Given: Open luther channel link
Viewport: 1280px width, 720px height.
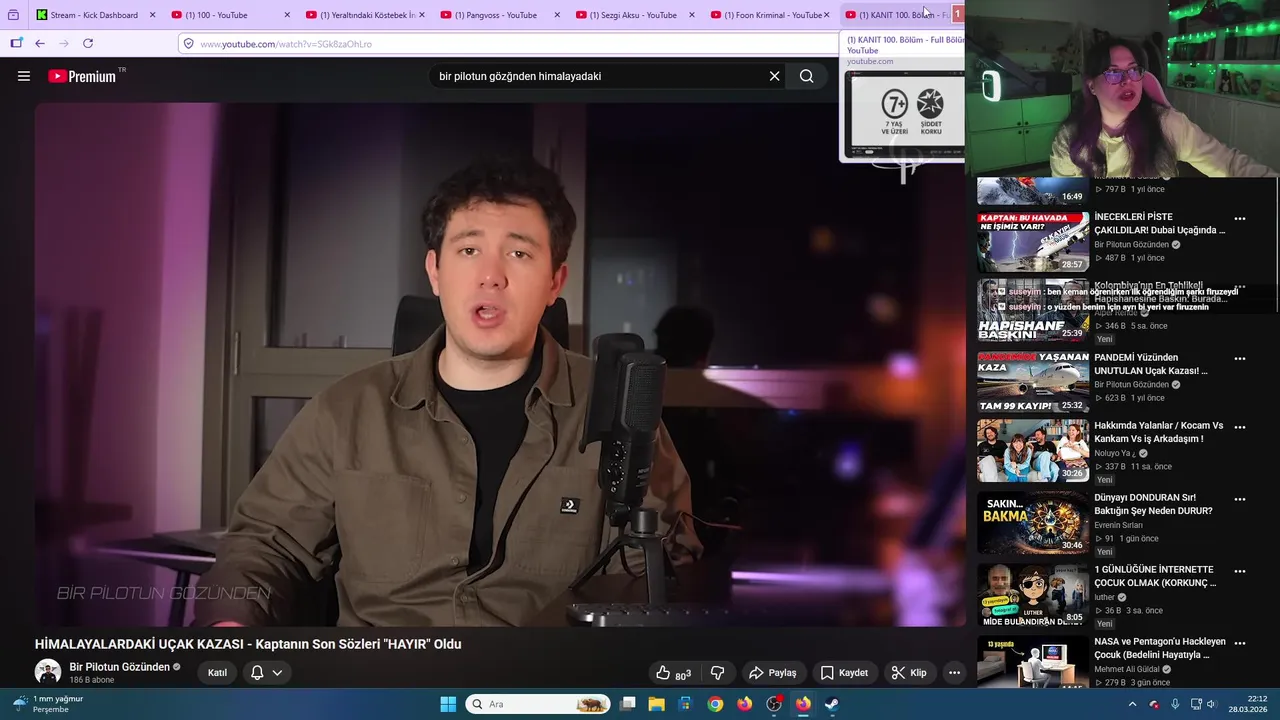Looking at the screenshot, I should pos(1104,597).
